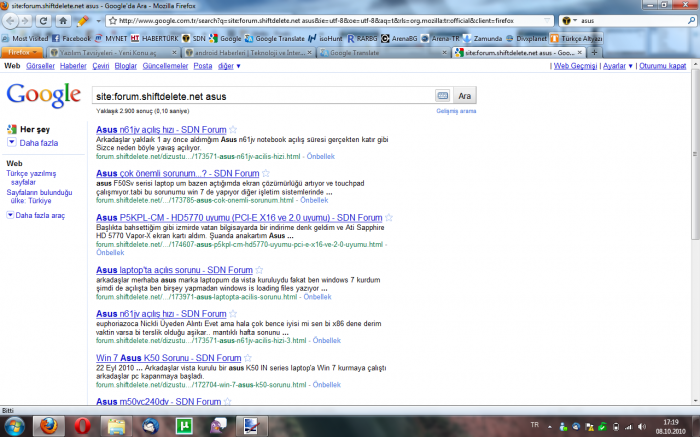Click the Web Geçmişi link

point(575,66)
